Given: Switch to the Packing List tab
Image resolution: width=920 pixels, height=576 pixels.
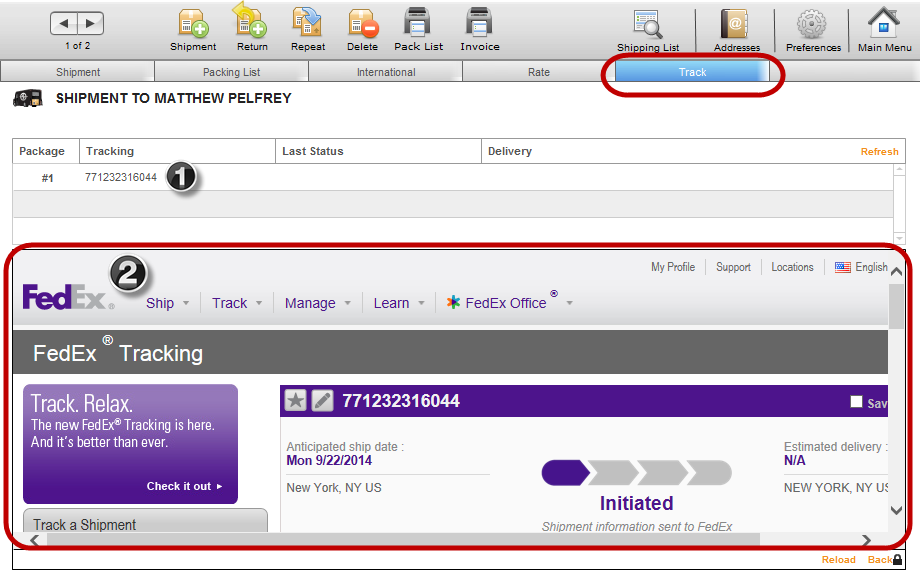Looking at the screenshot, I should 231,72.
